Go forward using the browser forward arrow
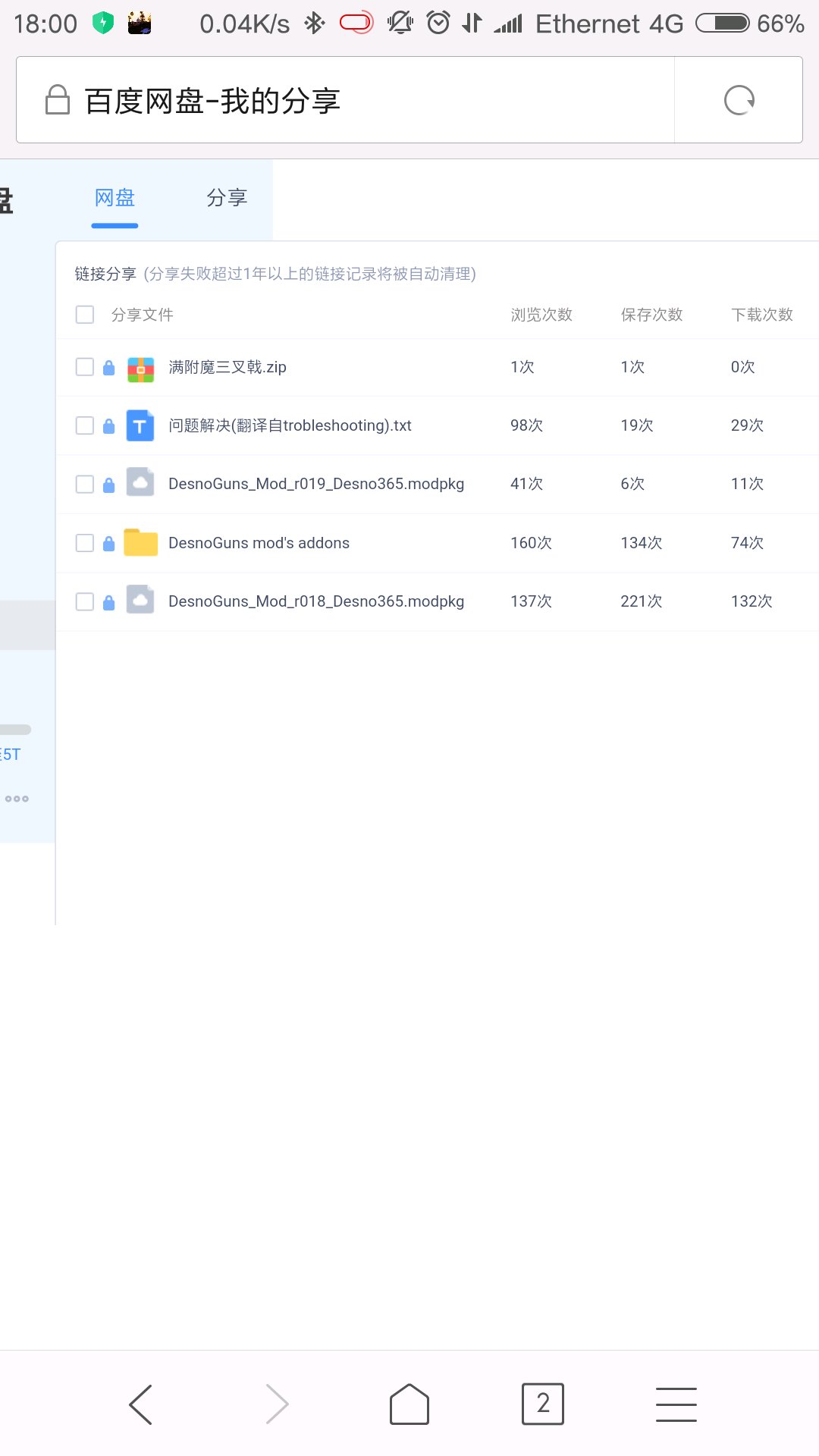Screen dimensions: 819x1456 tap(277, 1404)
